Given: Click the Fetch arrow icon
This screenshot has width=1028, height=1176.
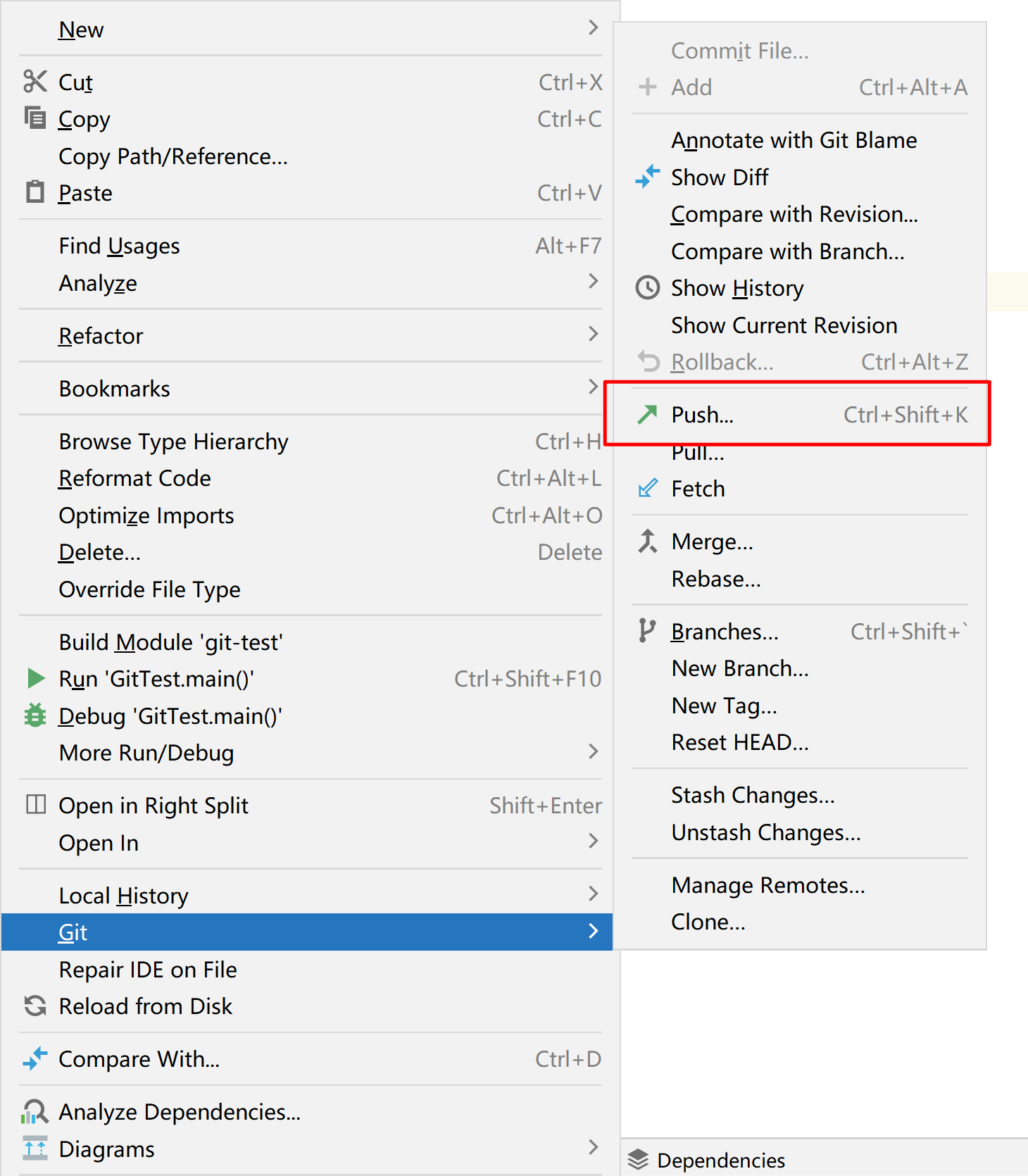Looking at the screenshot, I should click(x=647, y=488).
